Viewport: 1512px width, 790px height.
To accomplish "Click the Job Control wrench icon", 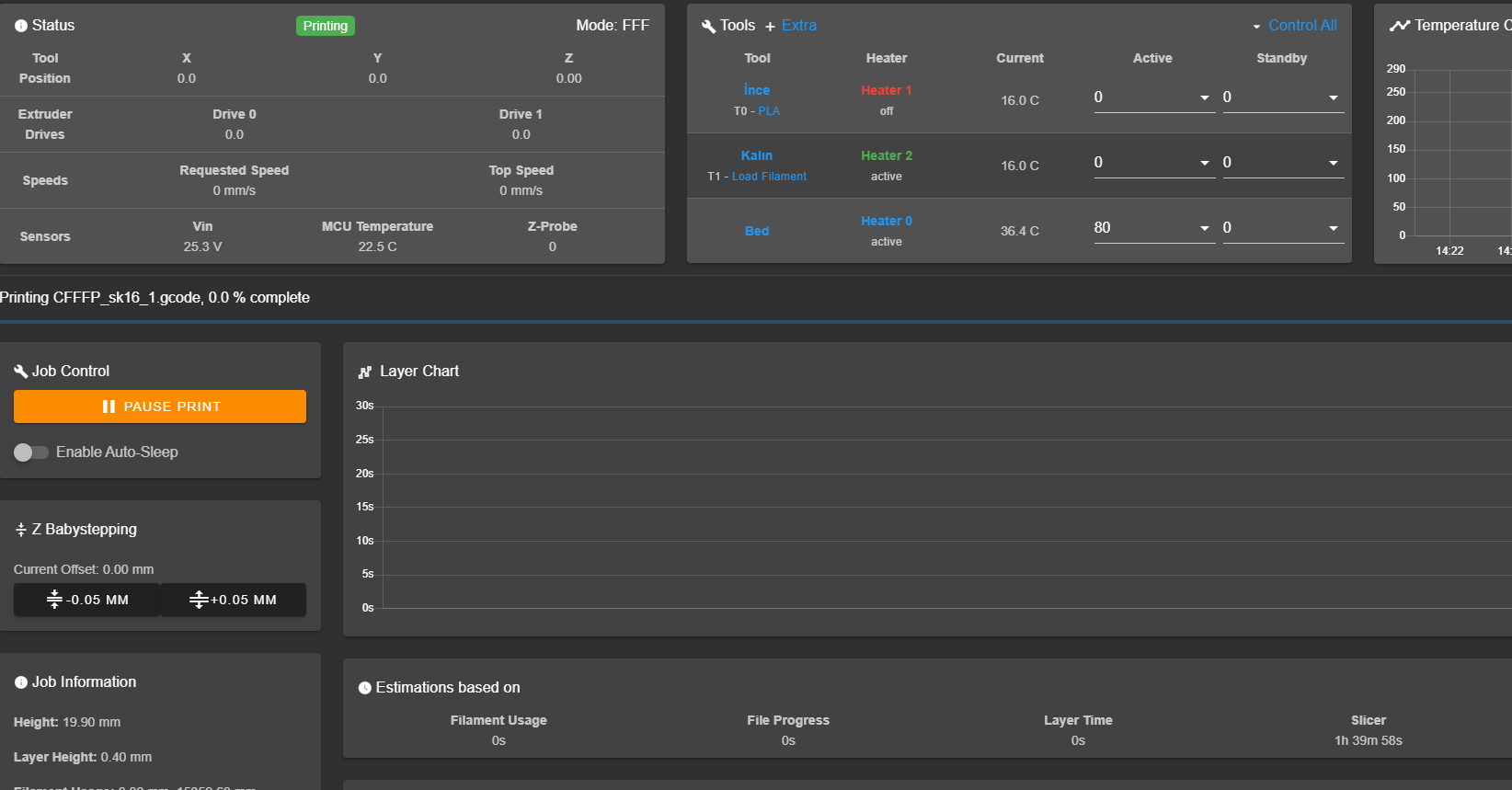I will point(21,372).
